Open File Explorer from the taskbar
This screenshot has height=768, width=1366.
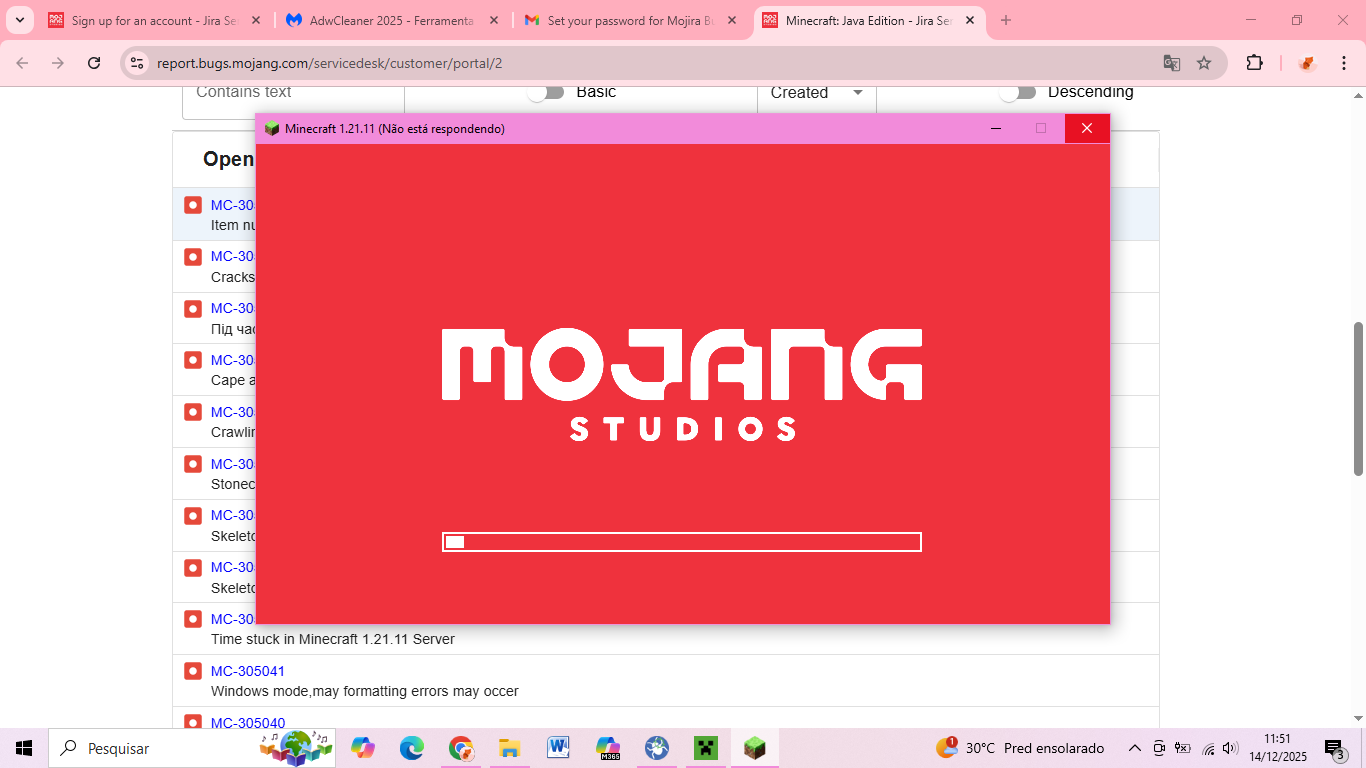pos(510,748)
